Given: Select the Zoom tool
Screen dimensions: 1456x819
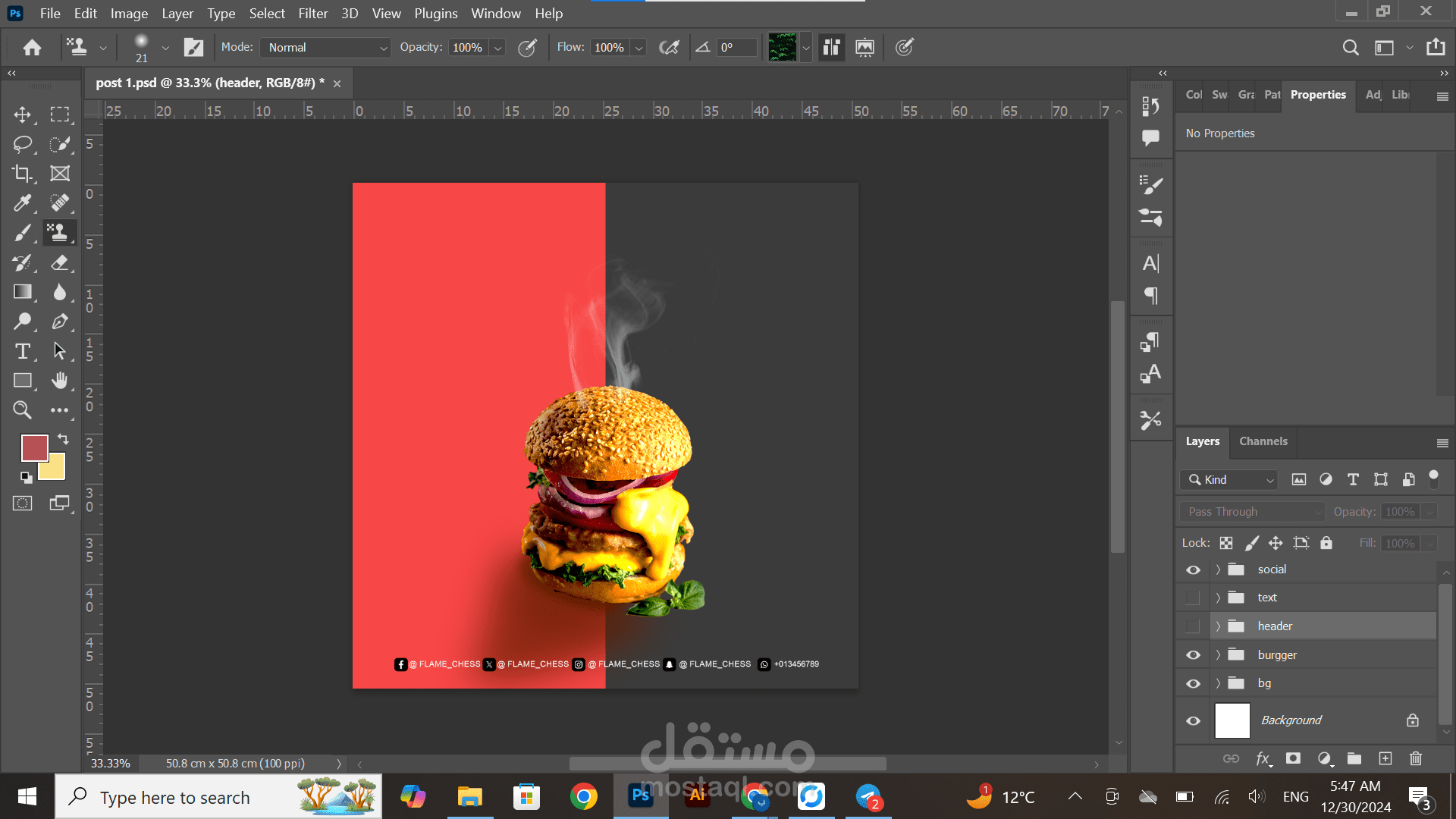Looking at the screenshot, I should pos(22,410).
